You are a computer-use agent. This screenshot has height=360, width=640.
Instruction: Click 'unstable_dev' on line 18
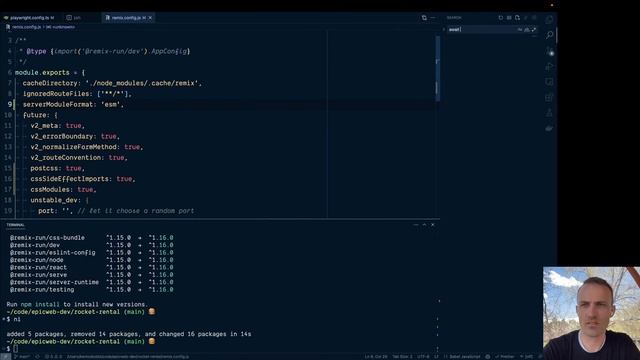[54, 200]
